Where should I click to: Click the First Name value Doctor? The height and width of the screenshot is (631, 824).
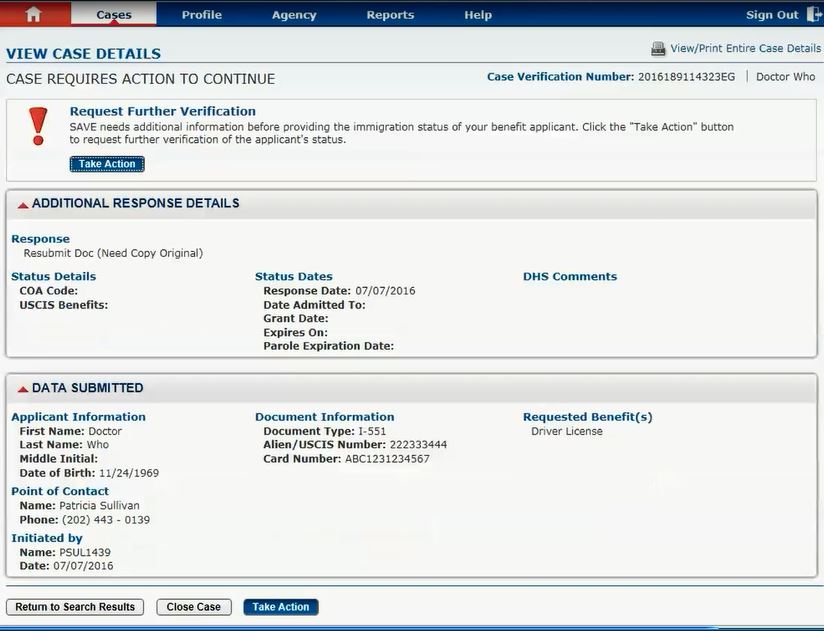(105, 431)
